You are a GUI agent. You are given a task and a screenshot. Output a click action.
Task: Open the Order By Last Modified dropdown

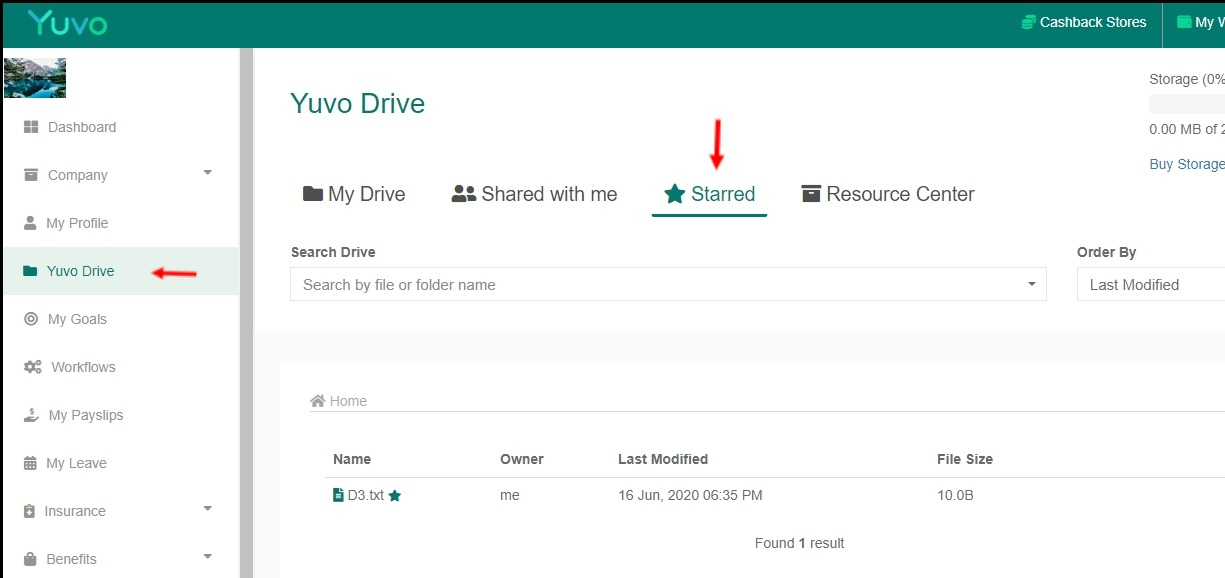(1151, 285)
